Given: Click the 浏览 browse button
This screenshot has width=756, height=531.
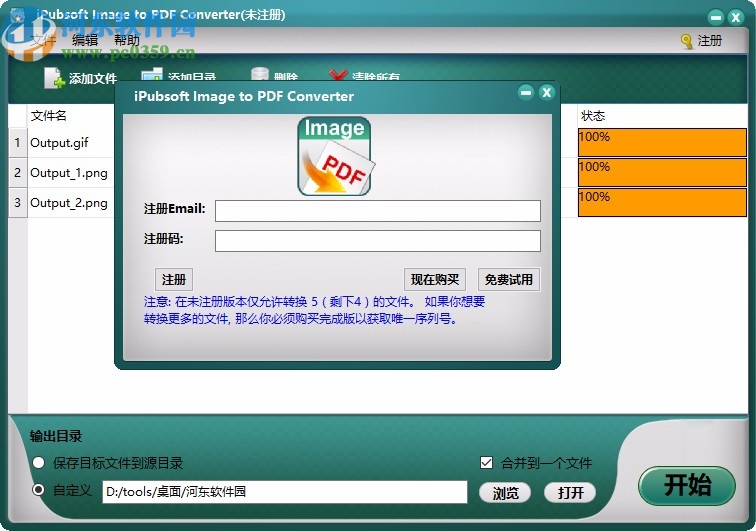Looking at the screenshot, I should [505, 493].
